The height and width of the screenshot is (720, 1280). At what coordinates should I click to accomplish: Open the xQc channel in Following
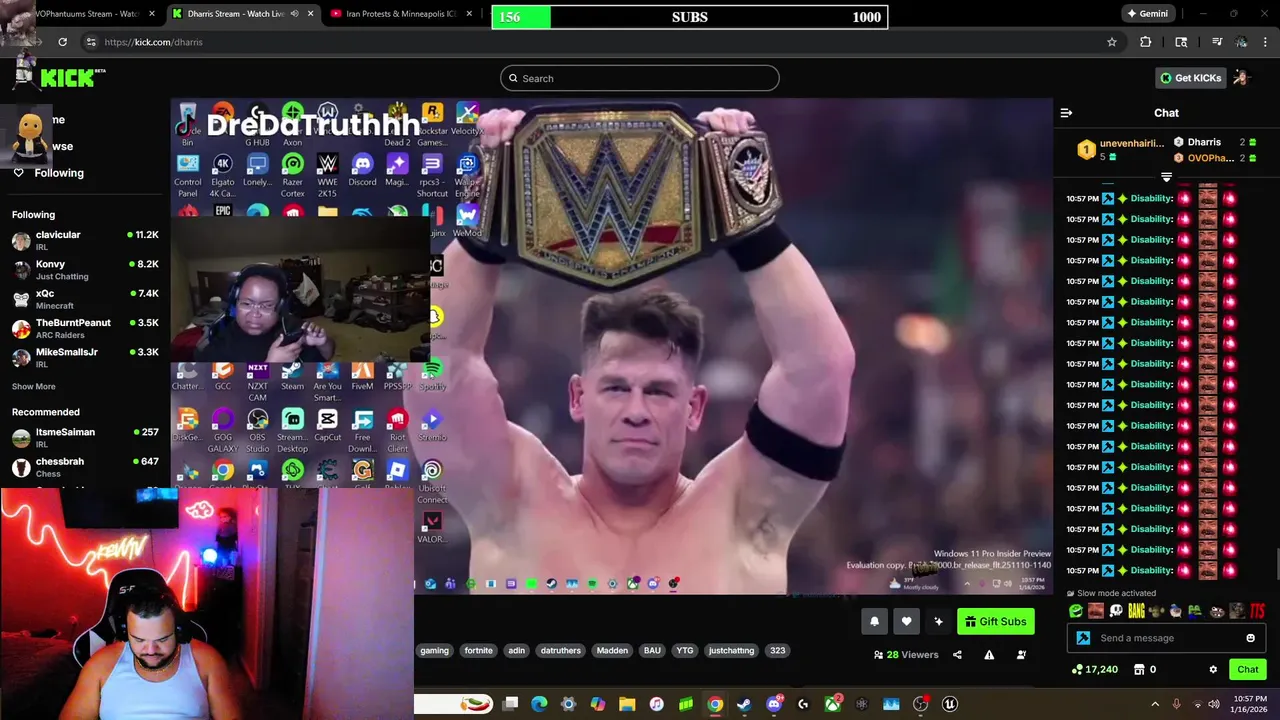[x=86, y=299]
